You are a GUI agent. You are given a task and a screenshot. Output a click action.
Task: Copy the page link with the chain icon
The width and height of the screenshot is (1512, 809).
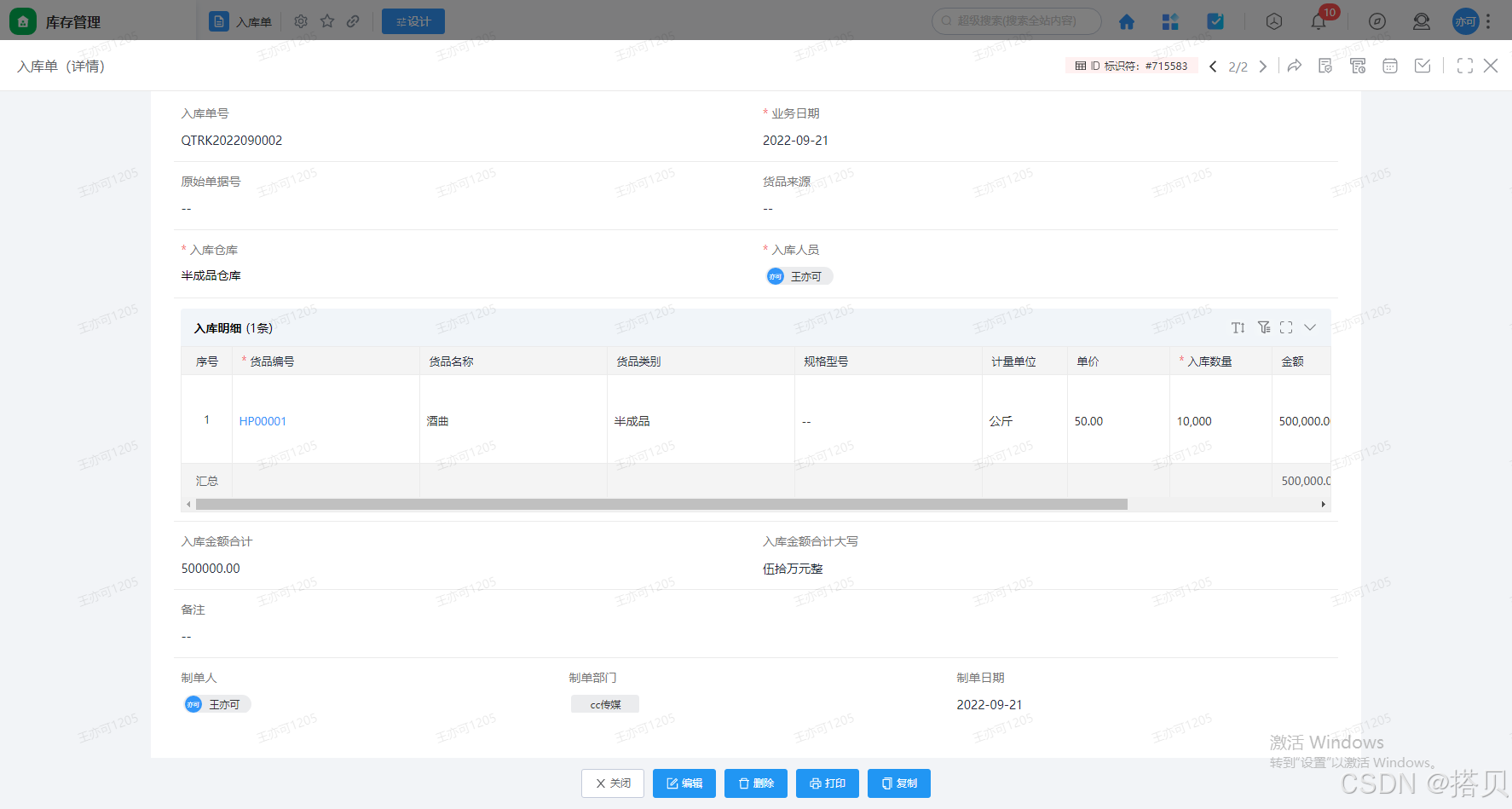point(353,21)
